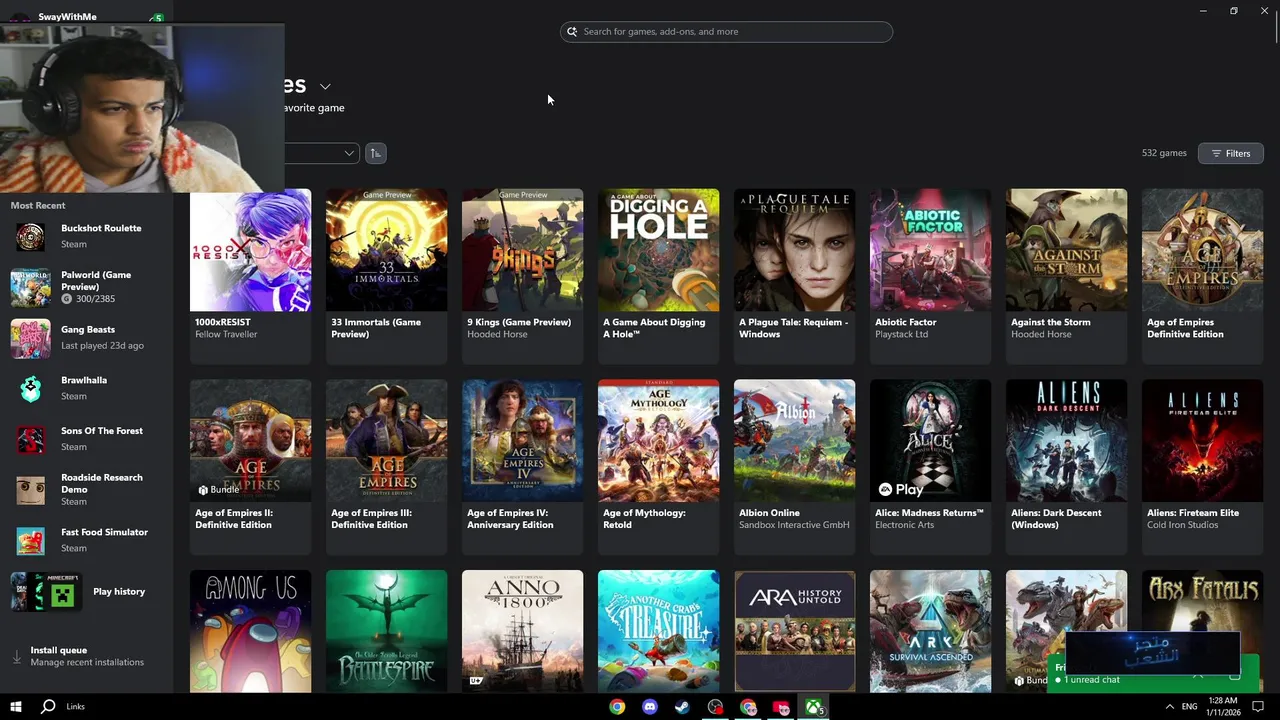Open Another Crab's Treasure tile
Viewport: 1280px width, 720px height.
(x=658, y=631)
